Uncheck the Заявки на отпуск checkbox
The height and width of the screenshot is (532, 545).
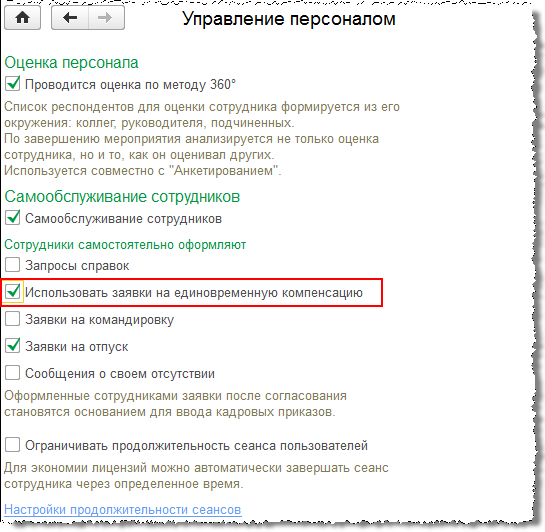(x=13, y=346)
